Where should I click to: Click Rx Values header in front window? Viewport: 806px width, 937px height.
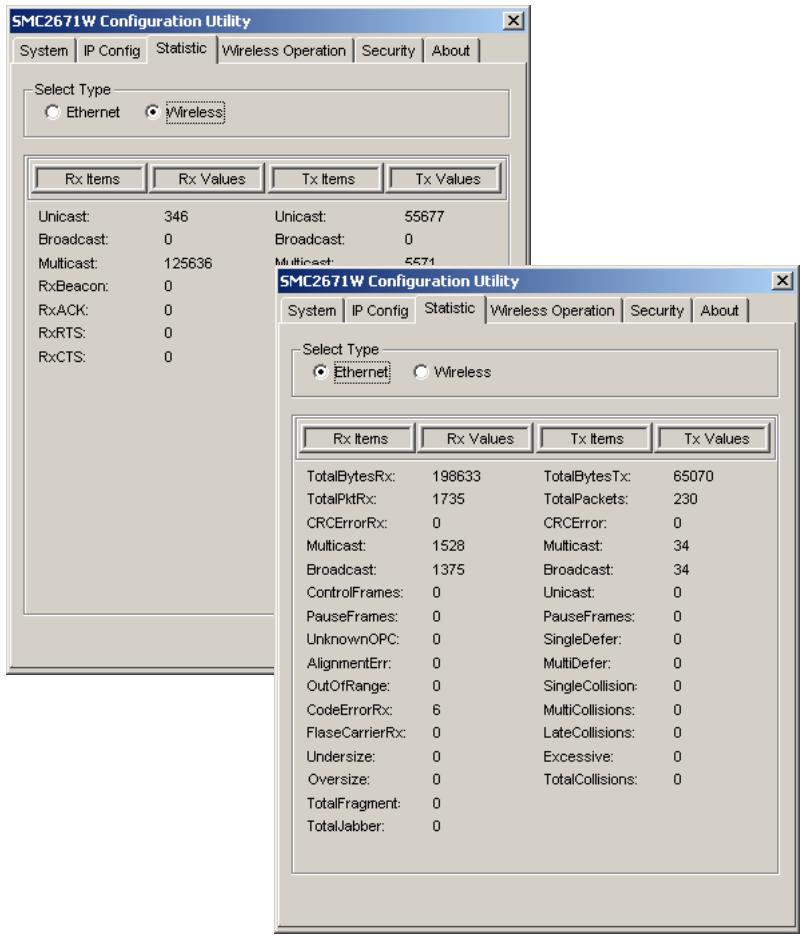pos(477,439)
